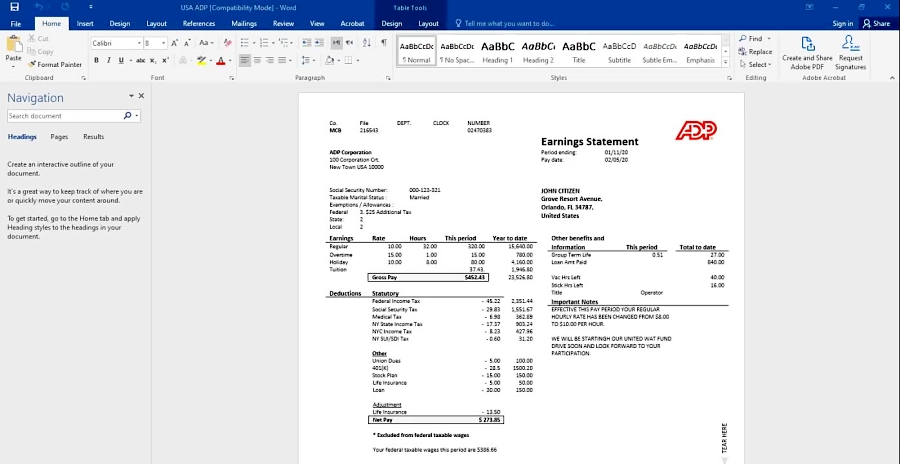This screenshot has width=900, height=464.
Task: Apply the No Spacing style
Action: coord(457,52)
